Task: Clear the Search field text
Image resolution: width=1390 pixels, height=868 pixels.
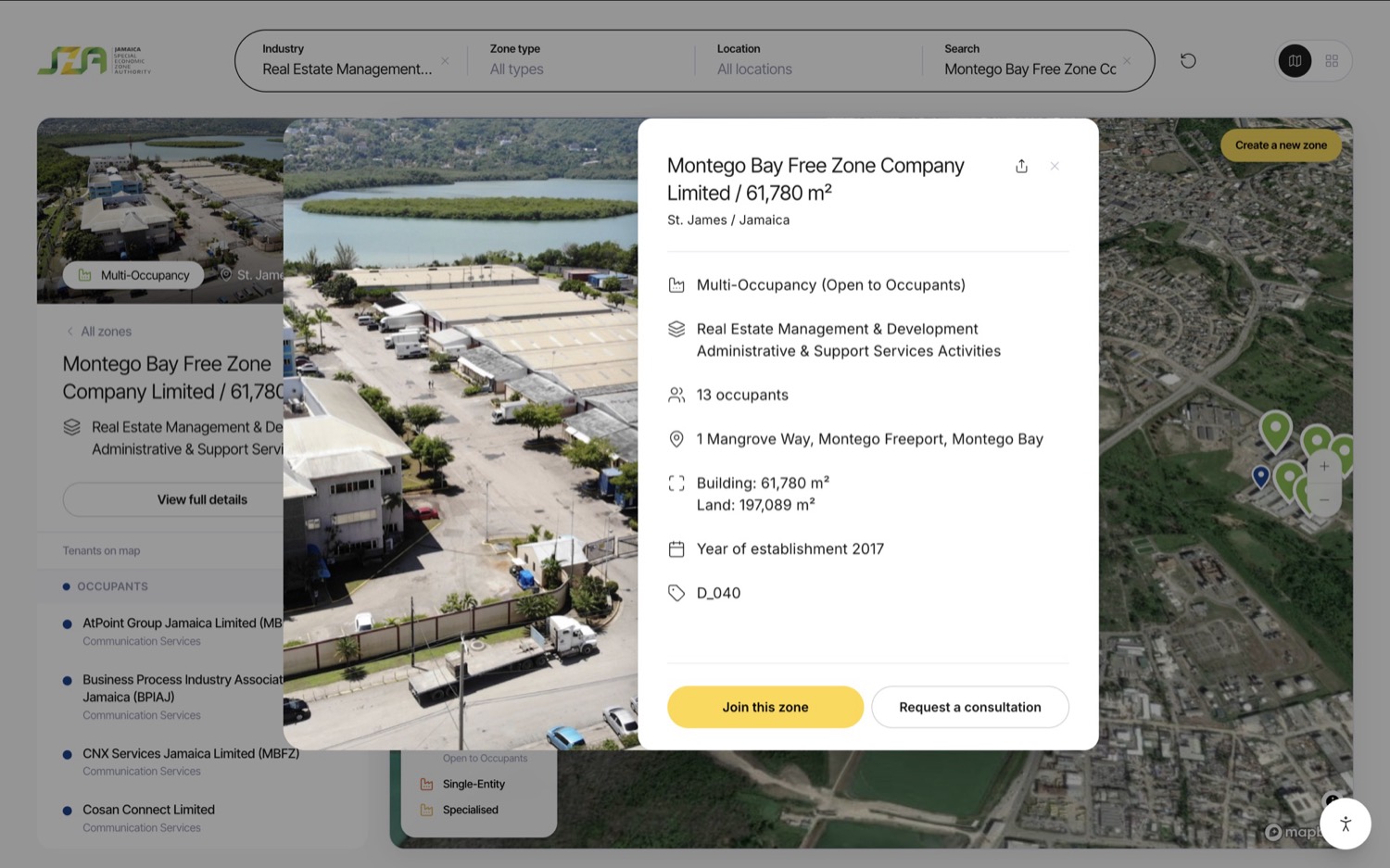Action: [1127, 61]
